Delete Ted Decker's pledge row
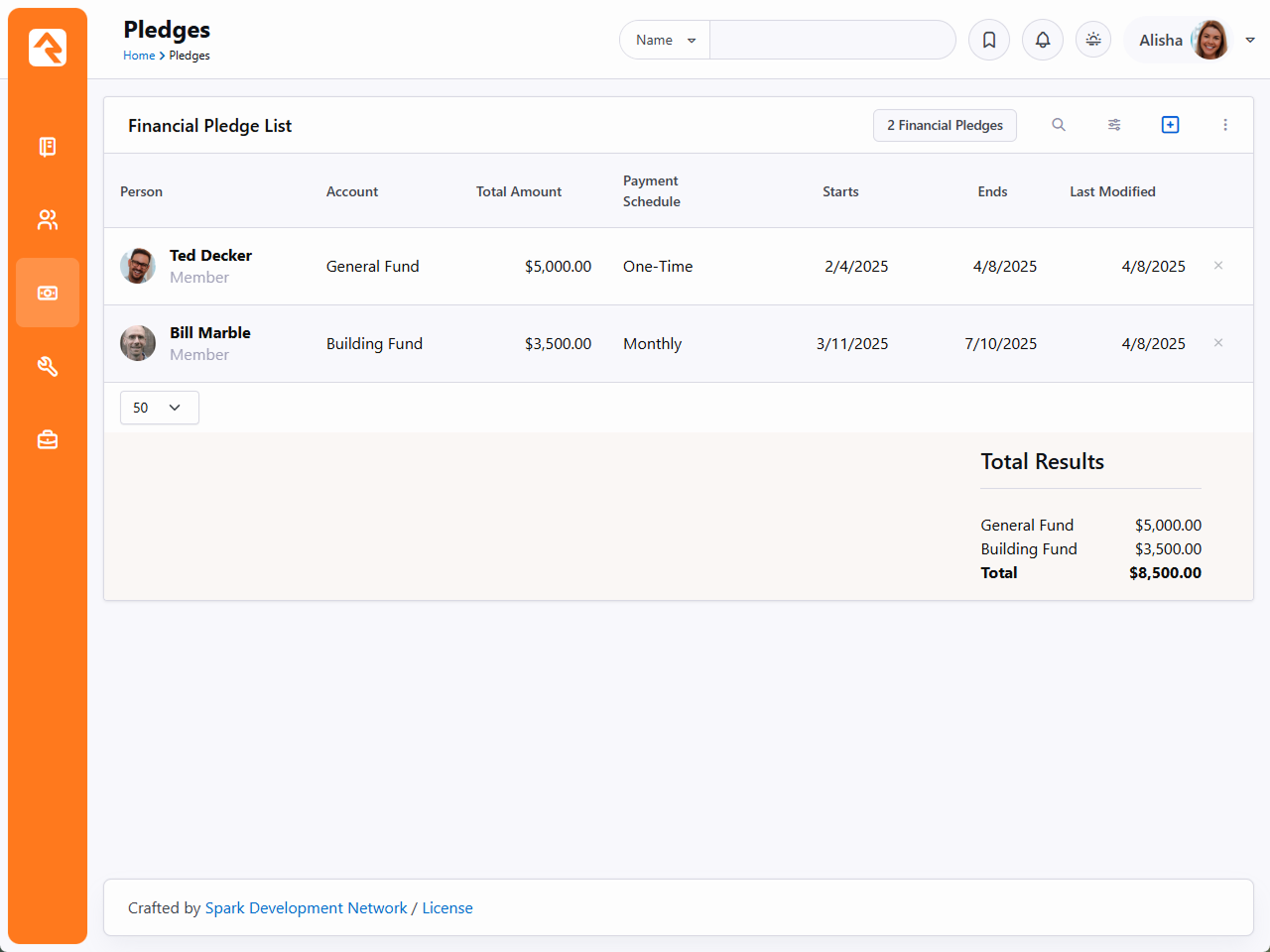Screen dimensions: 1270x952 coord(1218,266)
